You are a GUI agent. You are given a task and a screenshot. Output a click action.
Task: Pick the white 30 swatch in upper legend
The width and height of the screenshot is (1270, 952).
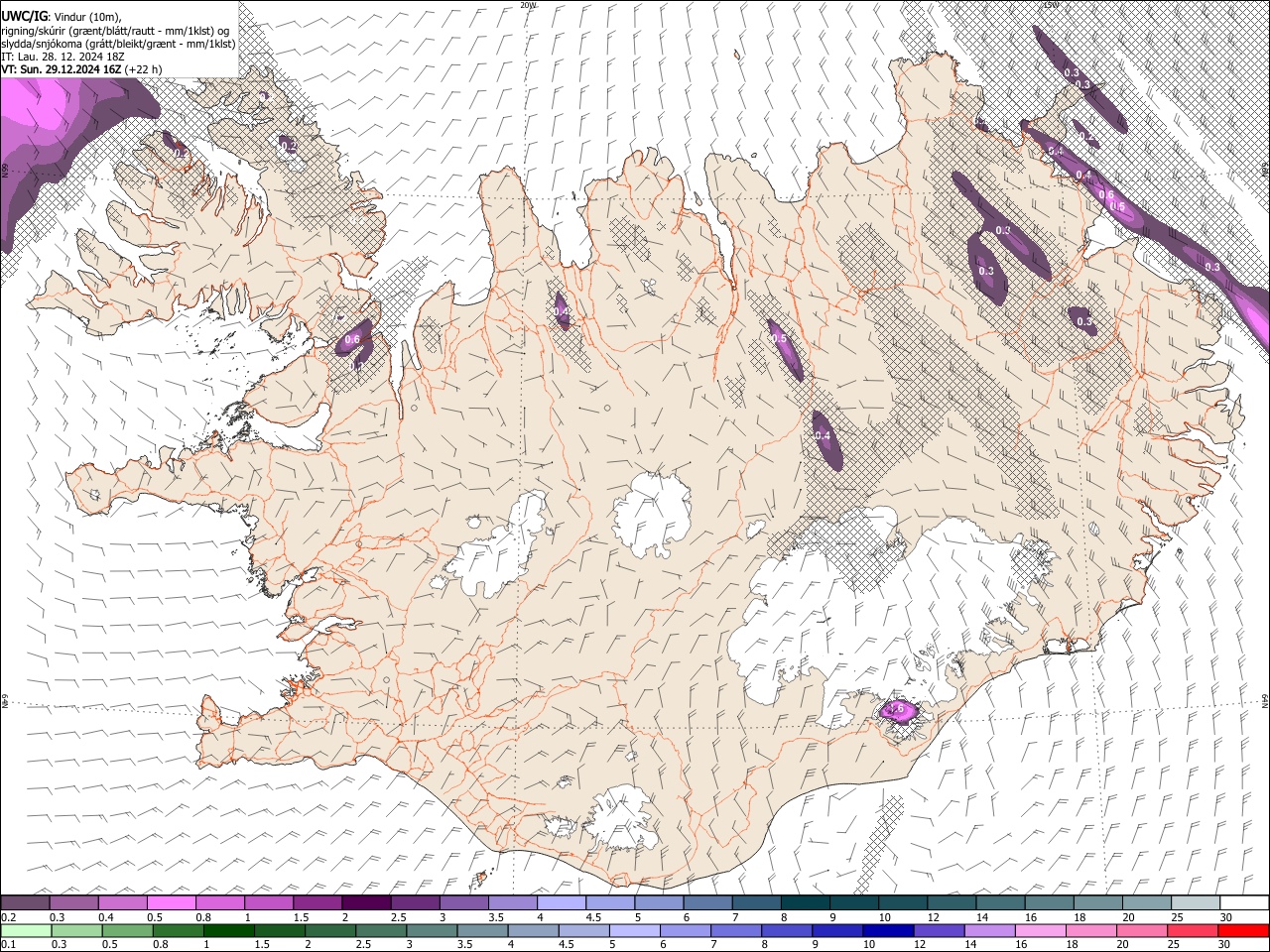tap(1244, 902)
